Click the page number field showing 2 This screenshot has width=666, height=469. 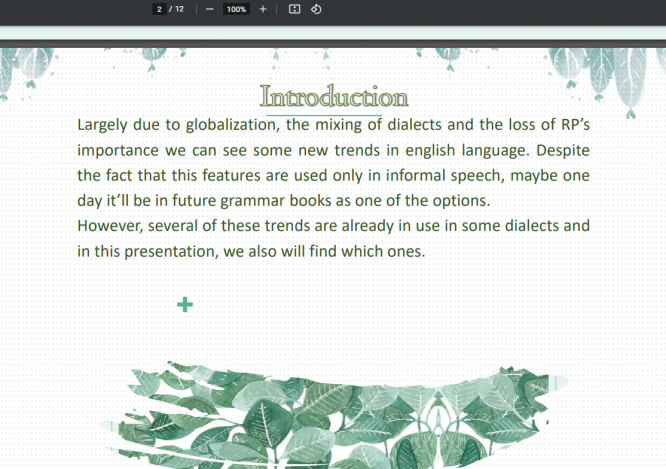point(159,9)
